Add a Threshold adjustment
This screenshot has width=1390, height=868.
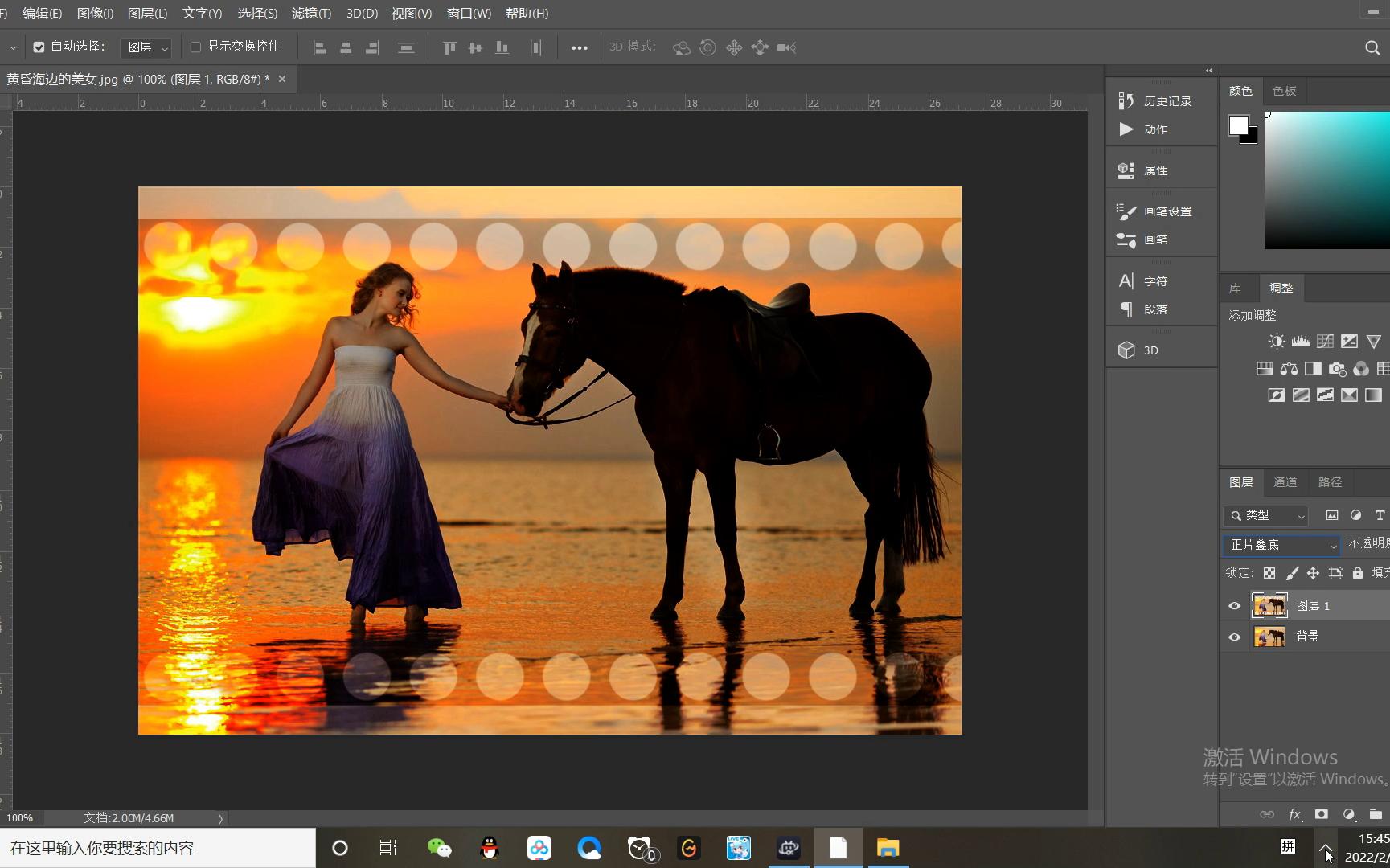[1325, 395]
